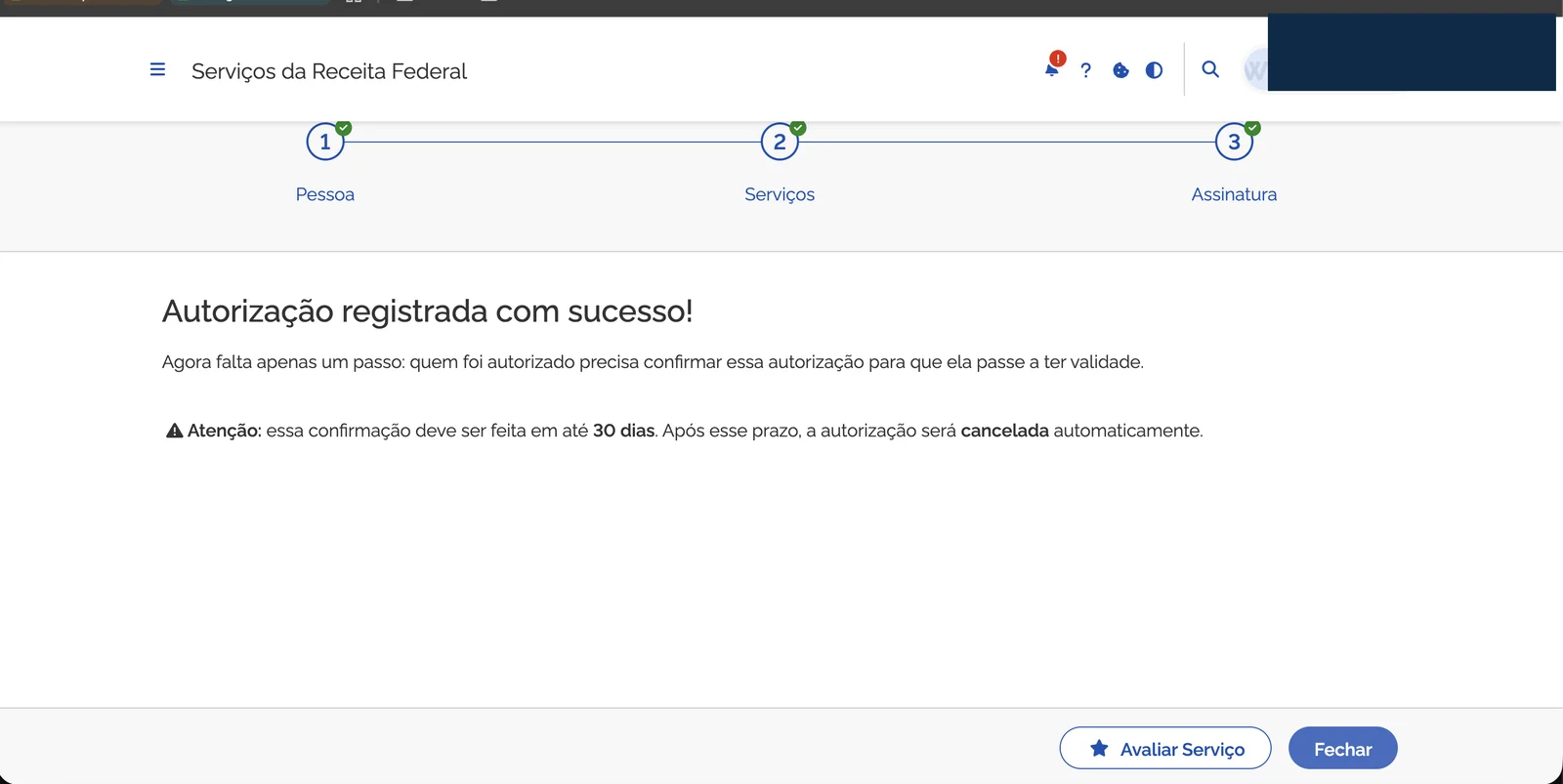Open the hamburger navigation menu
1563x784 pixels.
(157, 69)
